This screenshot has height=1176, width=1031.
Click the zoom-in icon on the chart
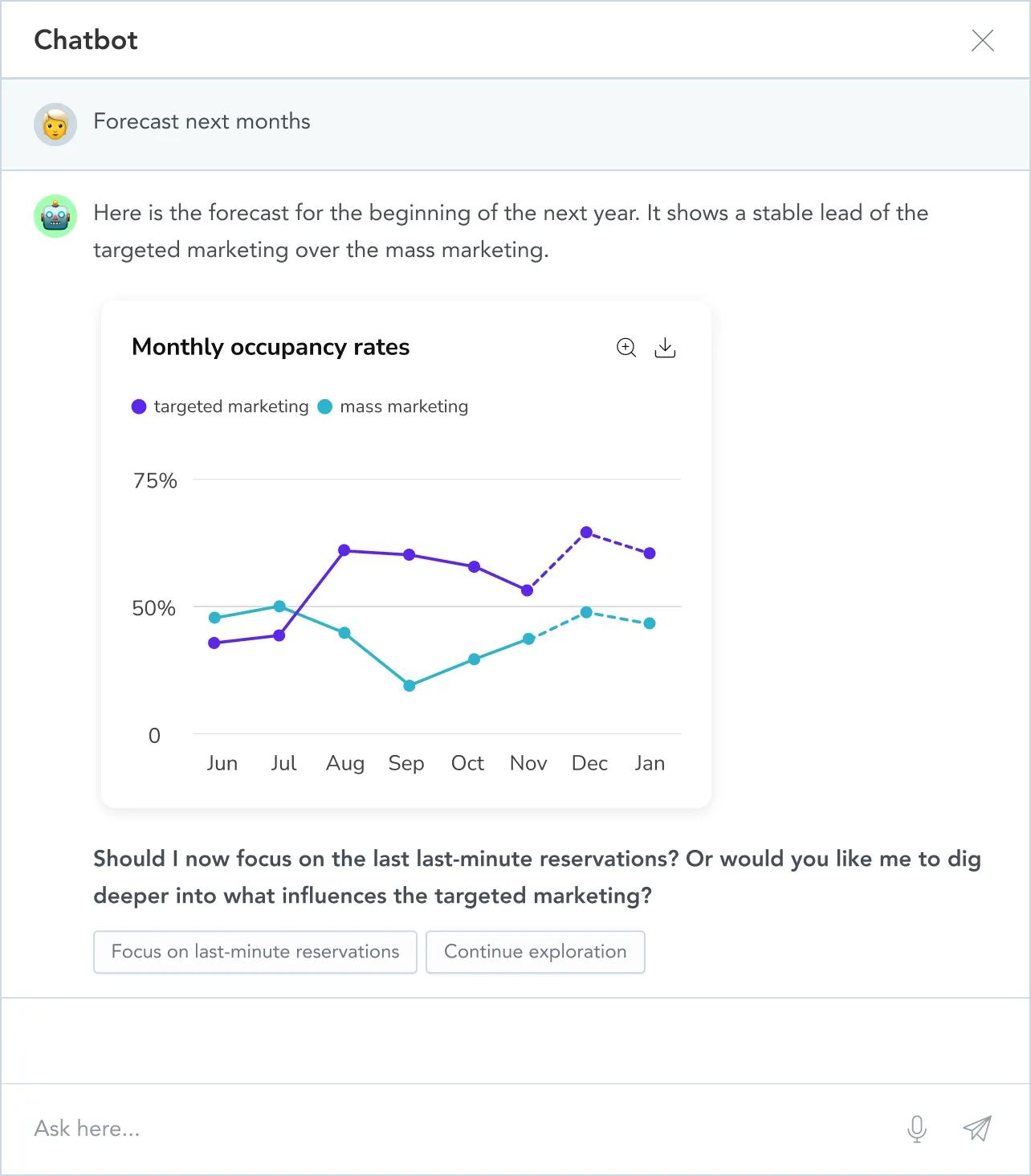(626, 348)
